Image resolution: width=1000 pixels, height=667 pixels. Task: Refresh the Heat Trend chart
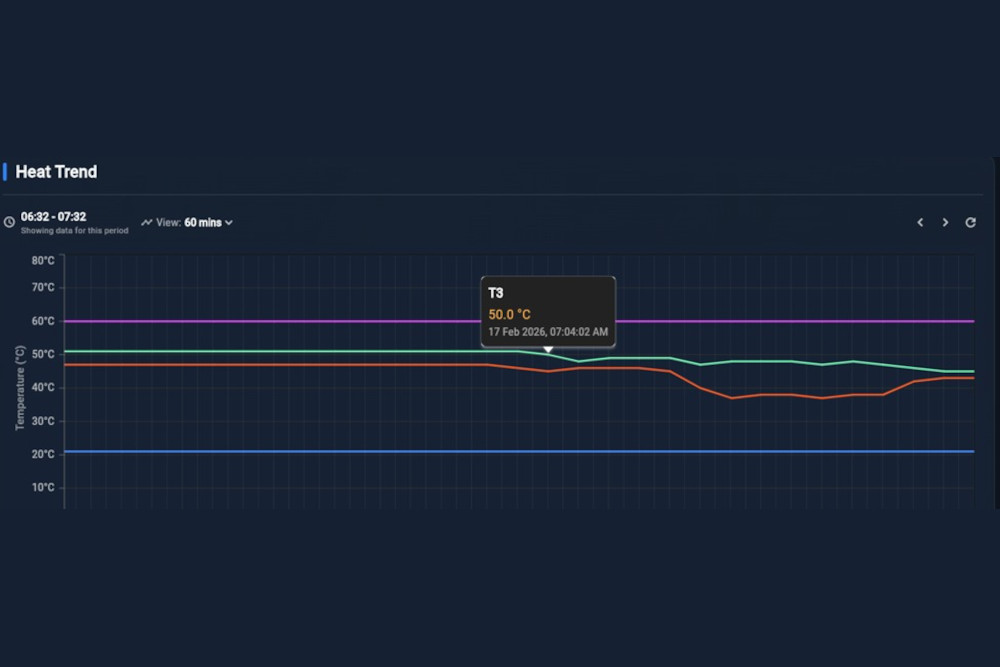click(970, 223)
